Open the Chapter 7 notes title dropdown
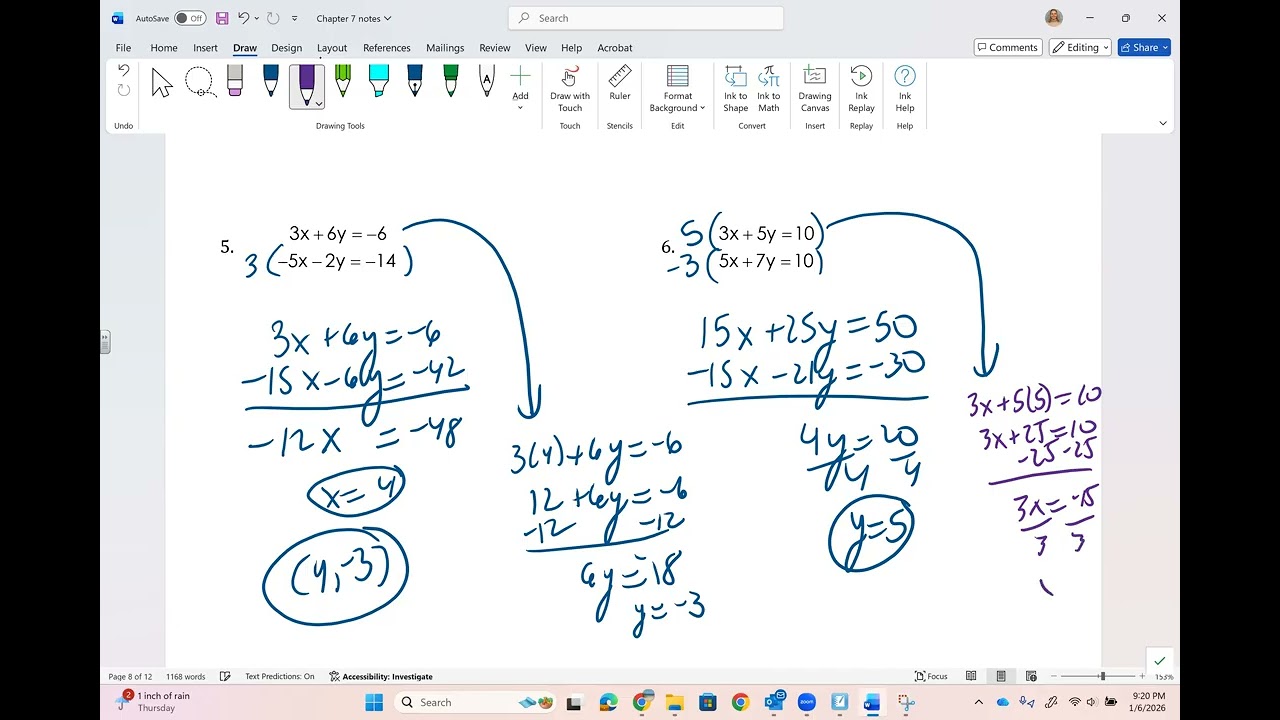 point(354,18)
